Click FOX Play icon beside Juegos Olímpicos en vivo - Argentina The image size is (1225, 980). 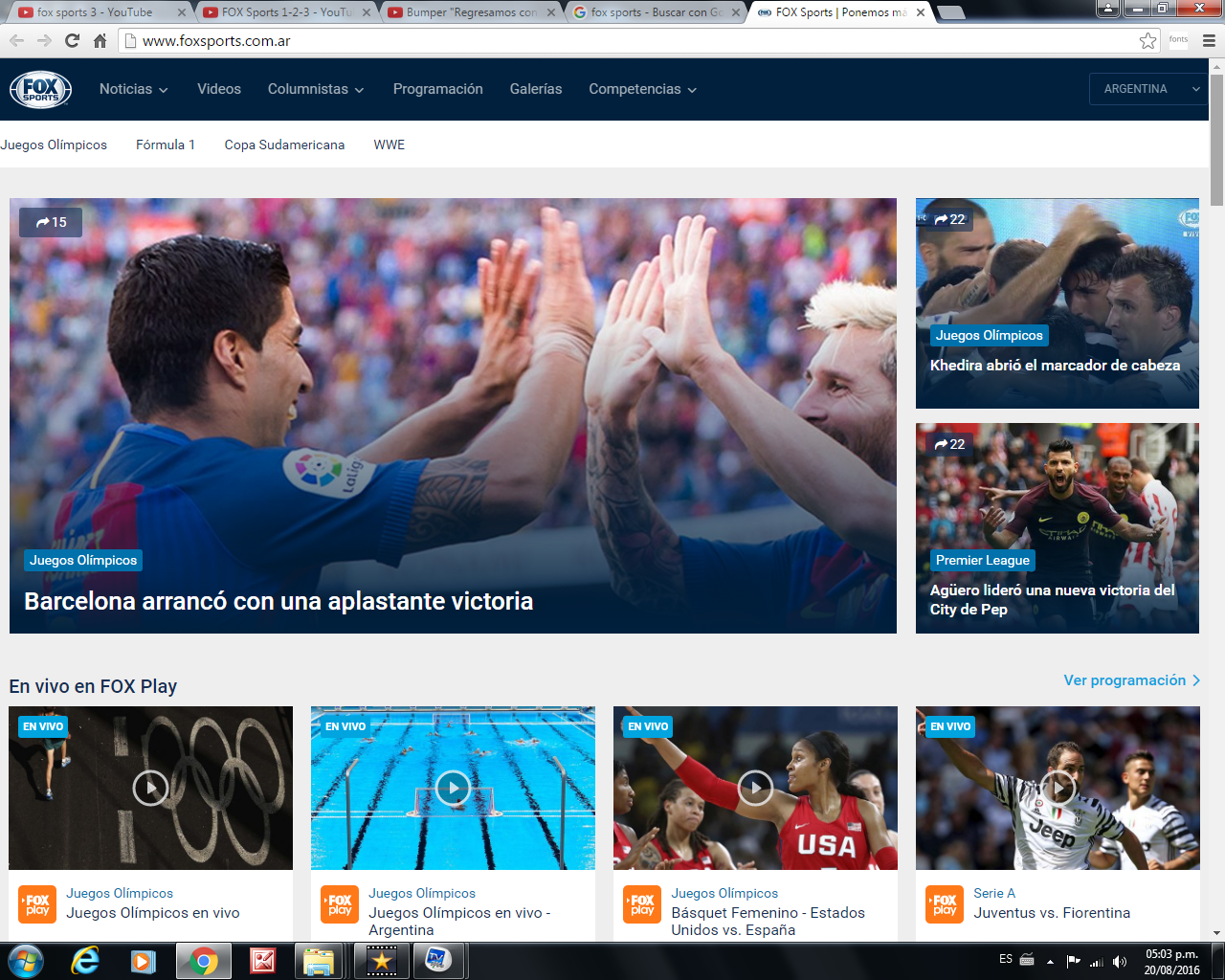tap(340, 904)
